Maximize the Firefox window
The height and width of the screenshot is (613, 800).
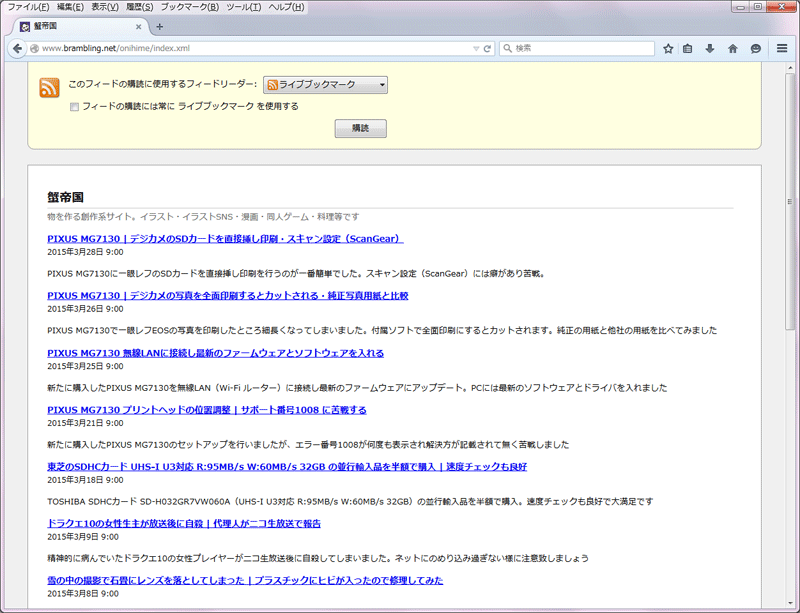point(758,6)
